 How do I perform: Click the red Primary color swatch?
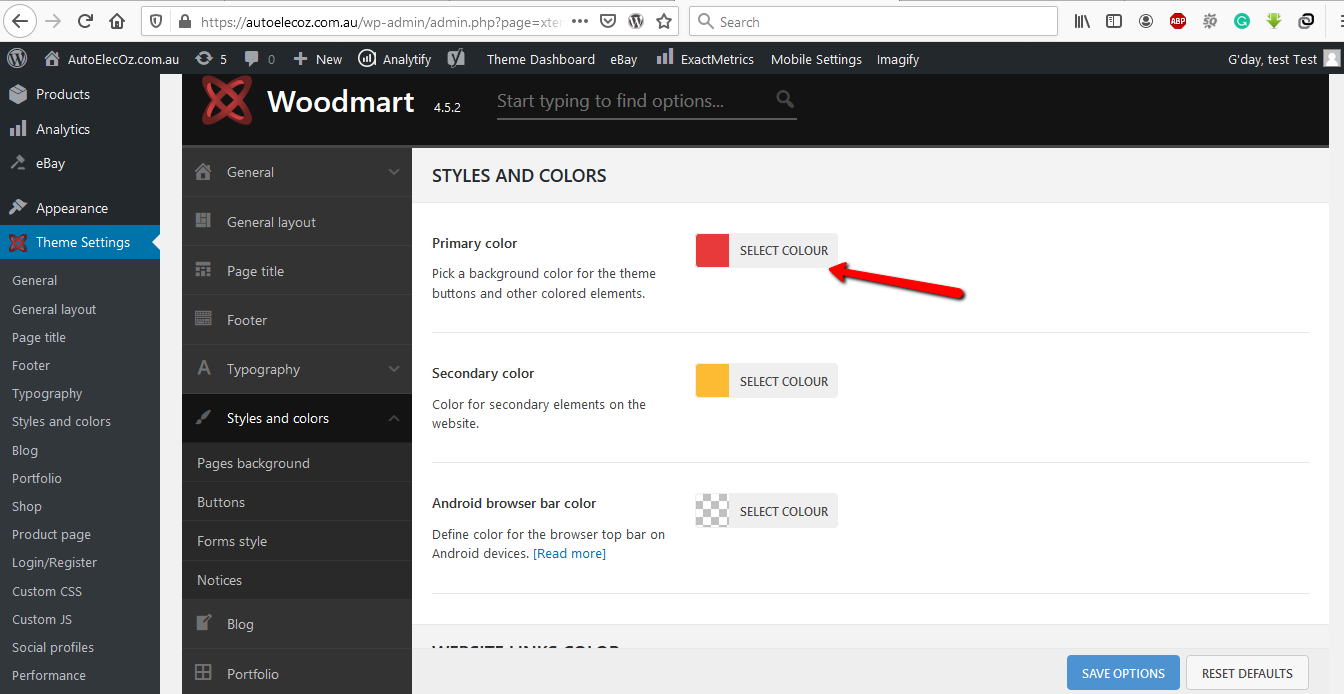tap(712, 250)
